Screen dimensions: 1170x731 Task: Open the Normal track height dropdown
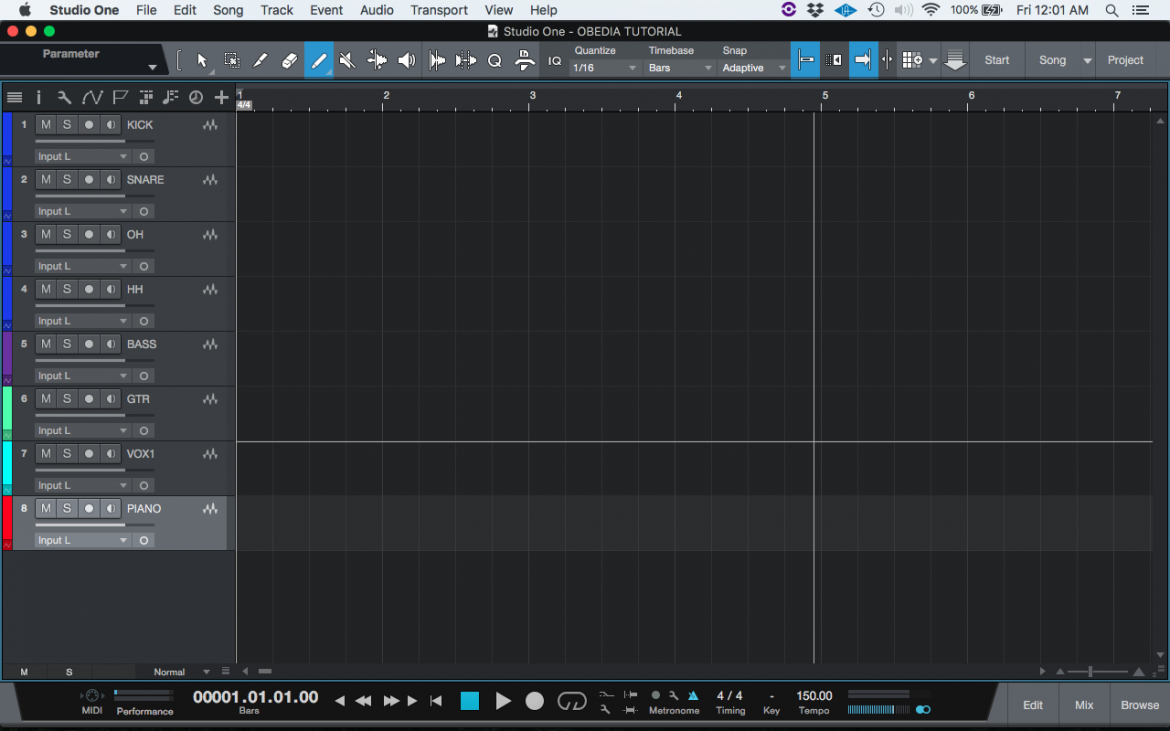coord(181,672)
